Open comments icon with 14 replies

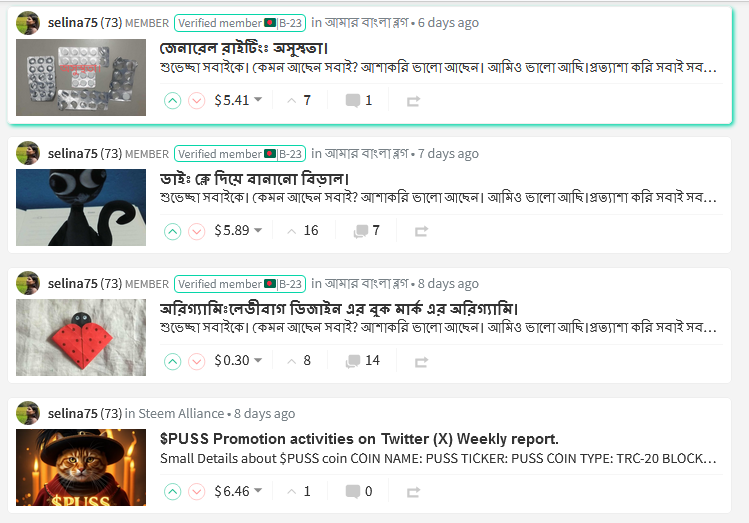353,361
